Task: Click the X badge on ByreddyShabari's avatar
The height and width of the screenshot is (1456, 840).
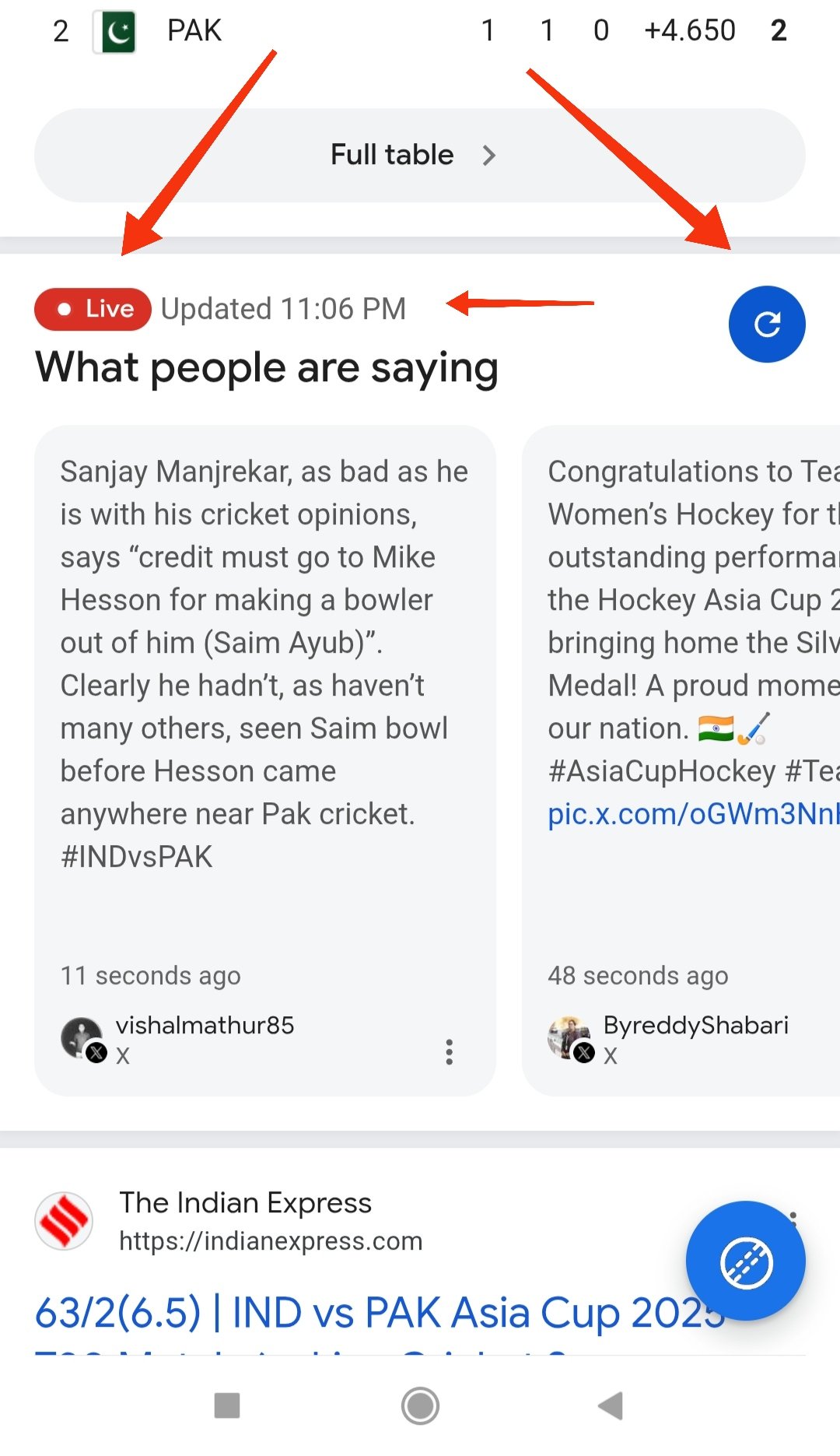Action: click(583, 1054)
